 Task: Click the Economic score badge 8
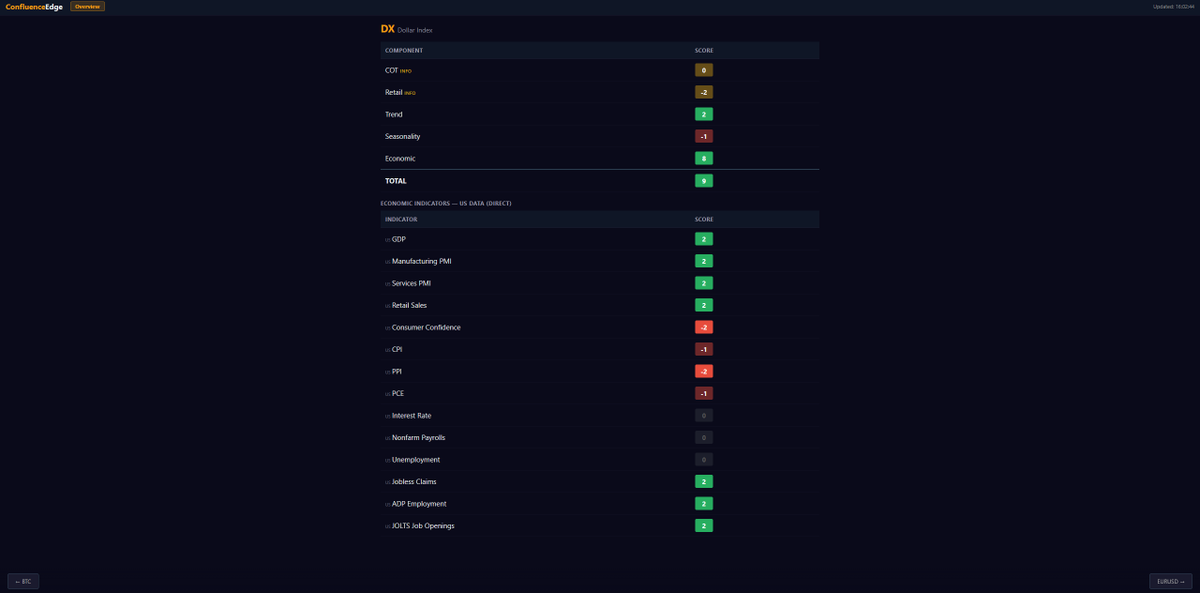704,158
